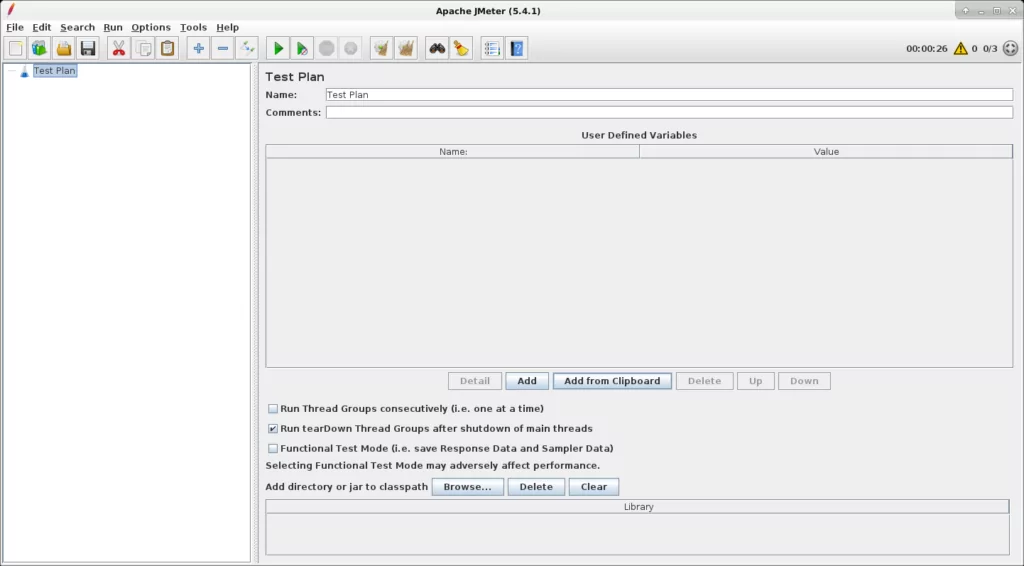Click the Name: column header

453,151
